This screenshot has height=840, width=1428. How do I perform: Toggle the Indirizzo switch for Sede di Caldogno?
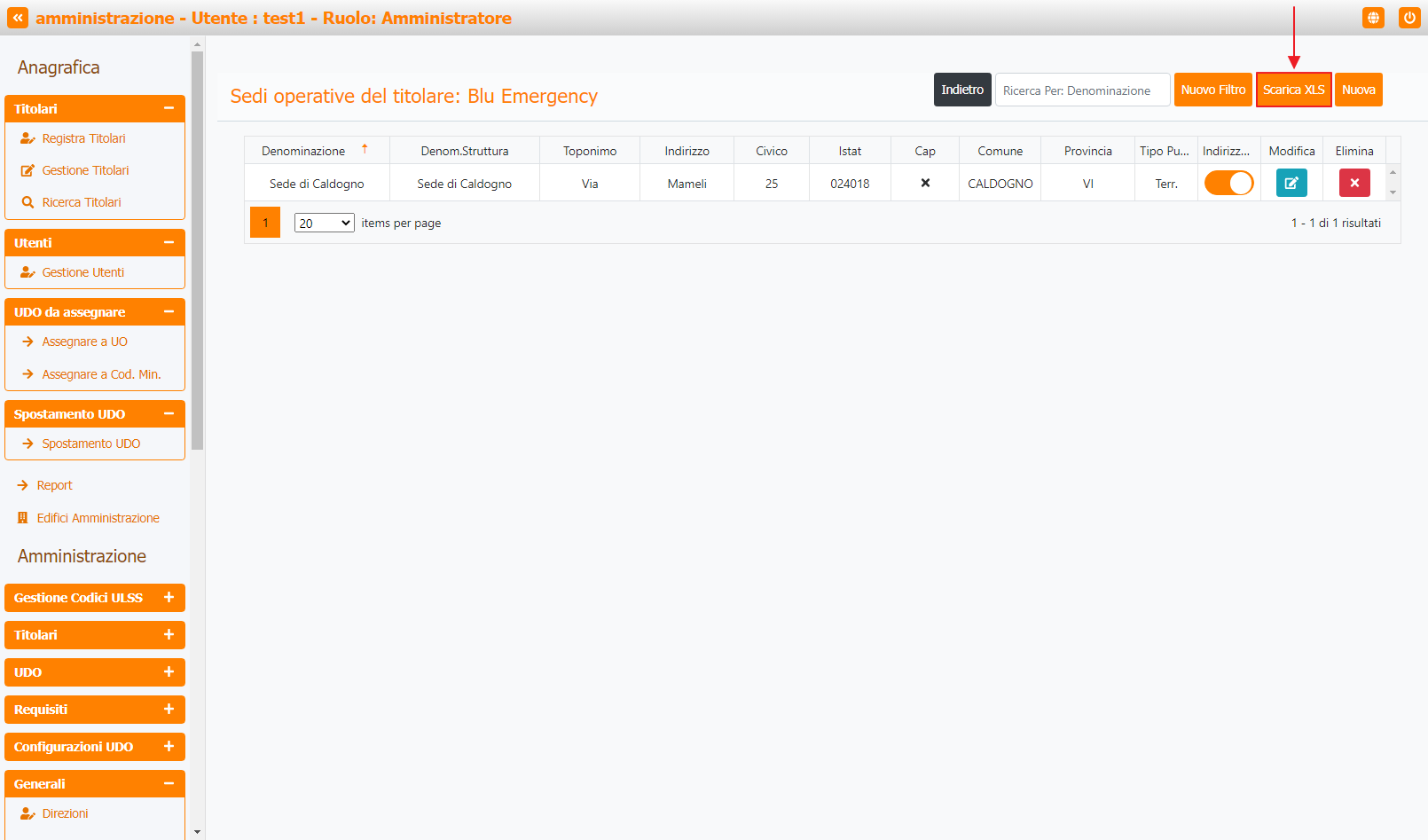coord(1228,183)
